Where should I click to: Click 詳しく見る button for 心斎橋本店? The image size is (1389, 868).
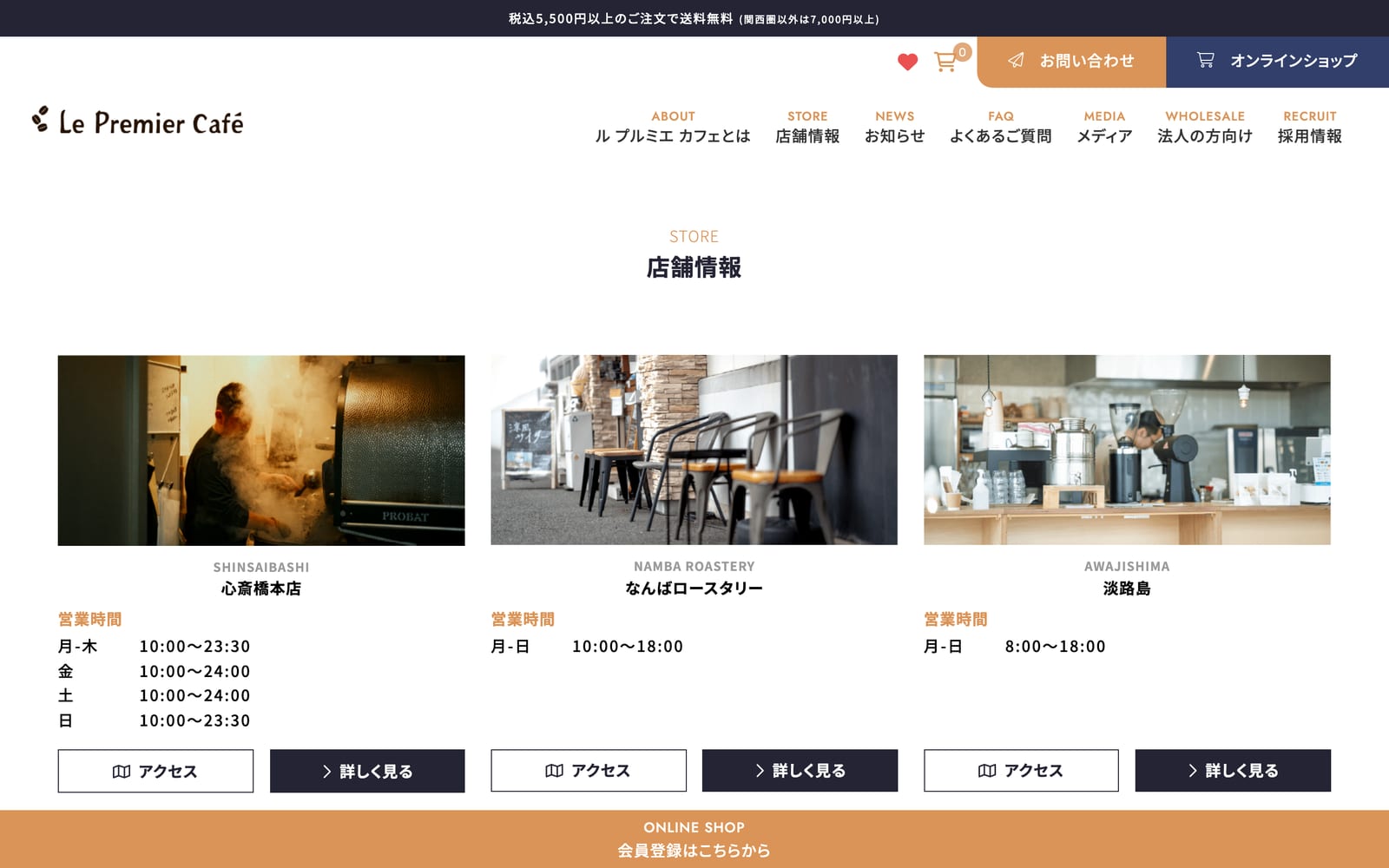(x=367, y=771)
